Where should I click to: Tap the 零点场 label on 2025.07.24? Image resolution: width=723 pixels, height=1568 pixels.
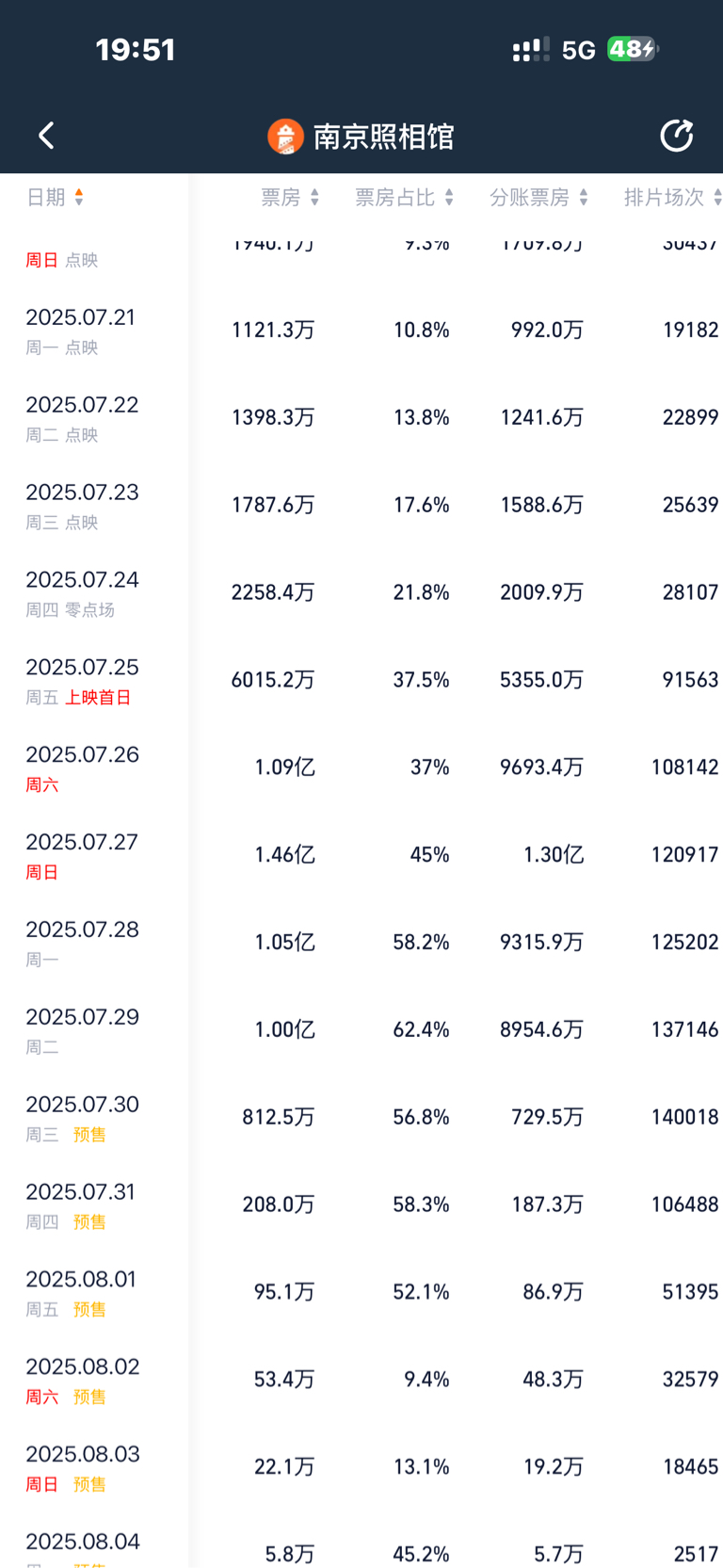tap(89, 610)
